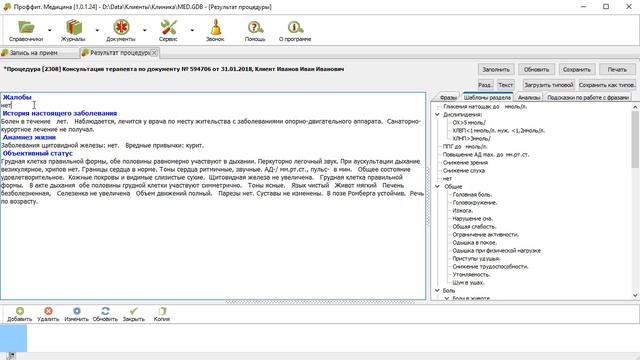Open the Помощь help icon
The image size is (640, 360).
coord(255,27)
